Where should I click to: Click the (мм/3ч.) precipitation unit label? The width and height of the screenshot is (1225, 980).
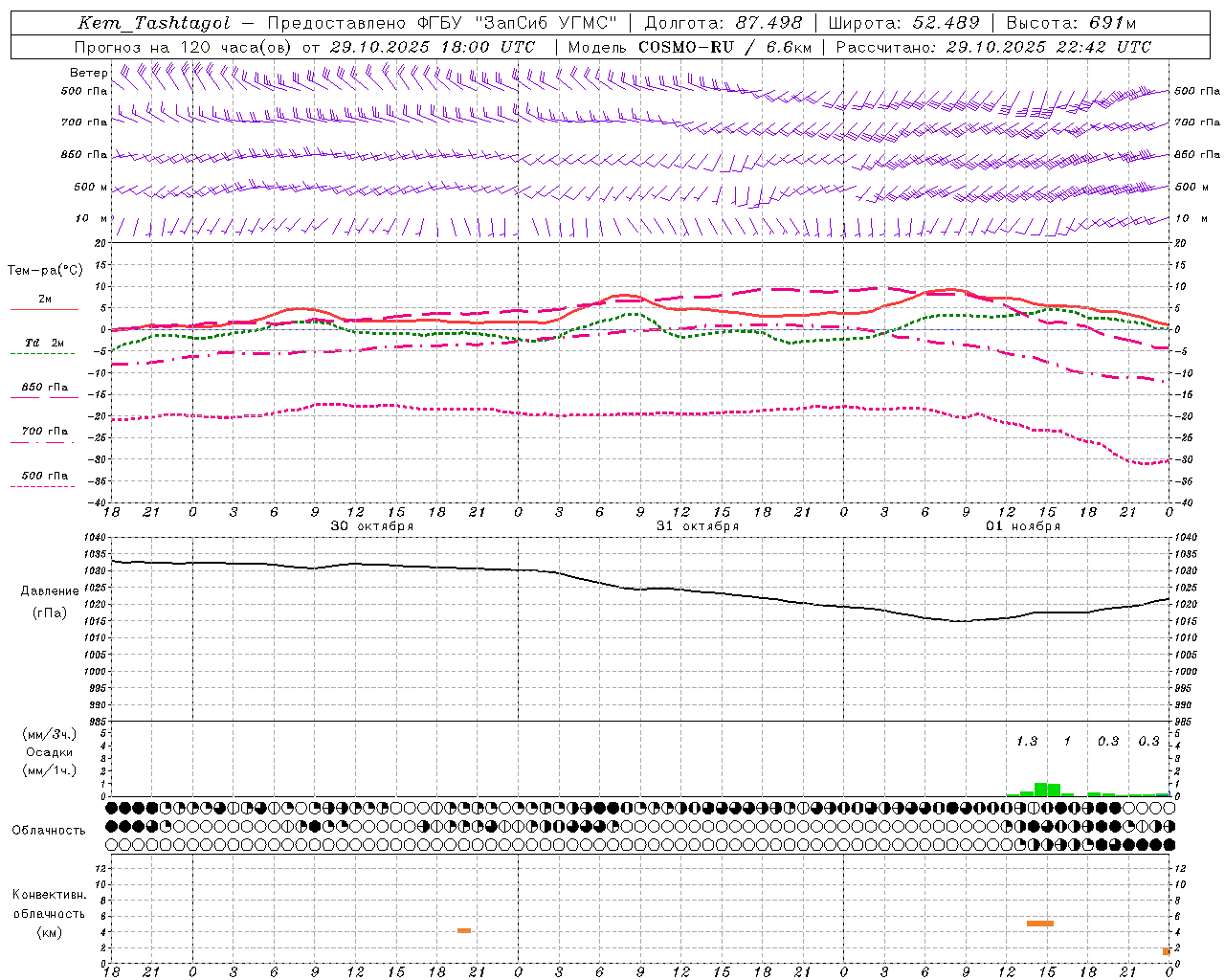click(50, 734)
